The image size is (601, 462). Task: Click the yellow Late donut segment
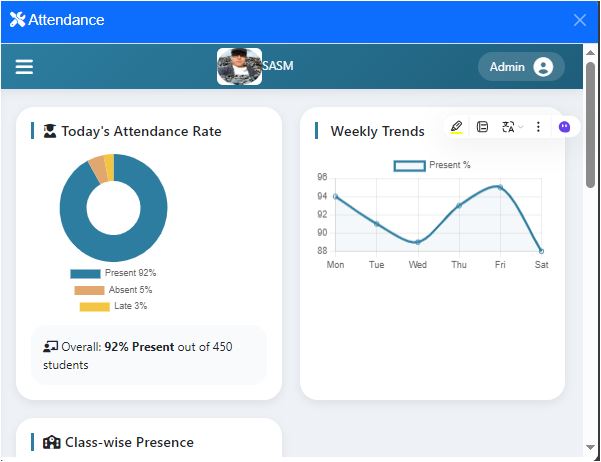(109, 168)
